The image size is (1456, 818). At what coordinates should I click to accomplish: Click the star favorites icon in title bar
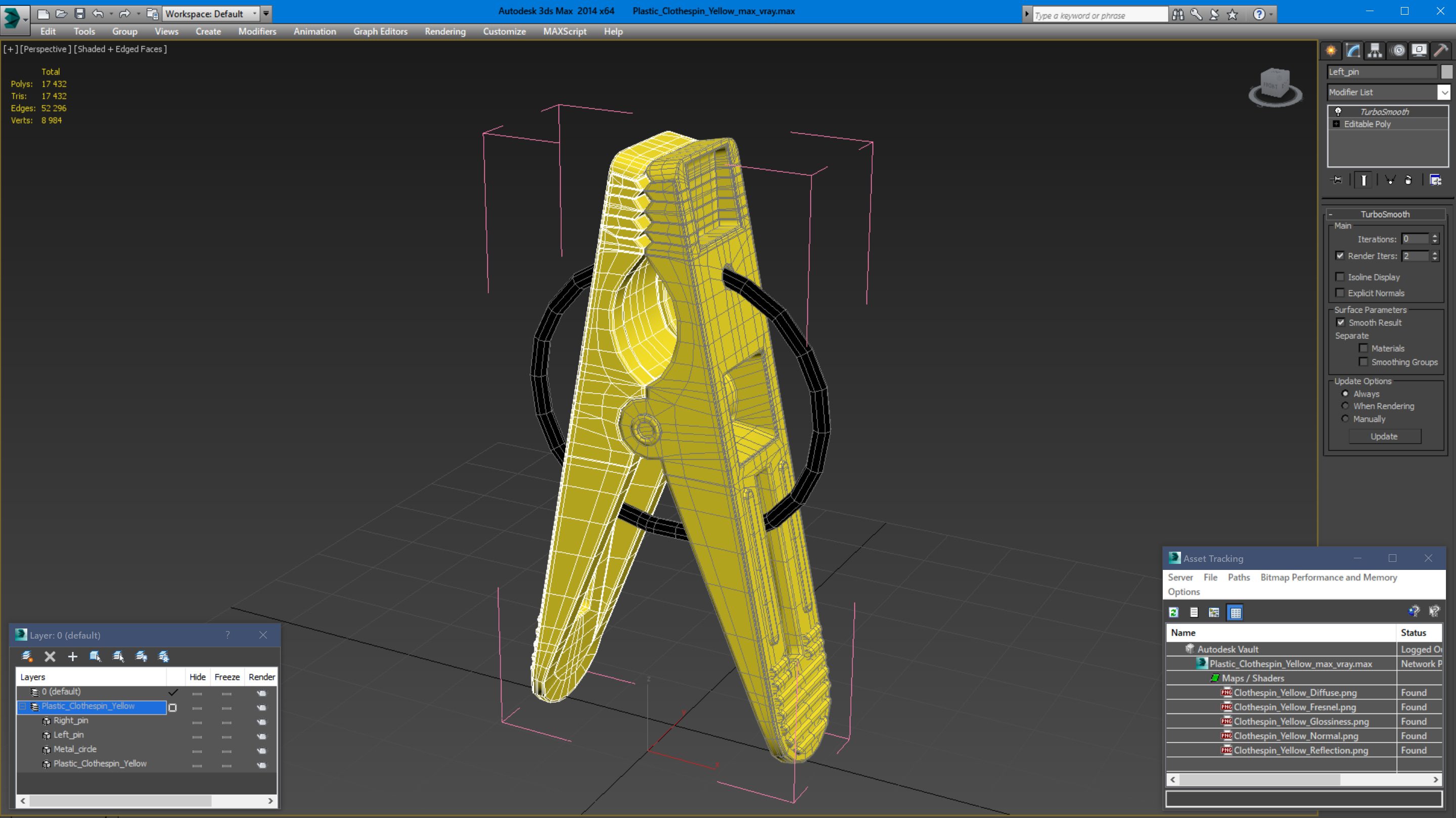(x=1232, y=14)
